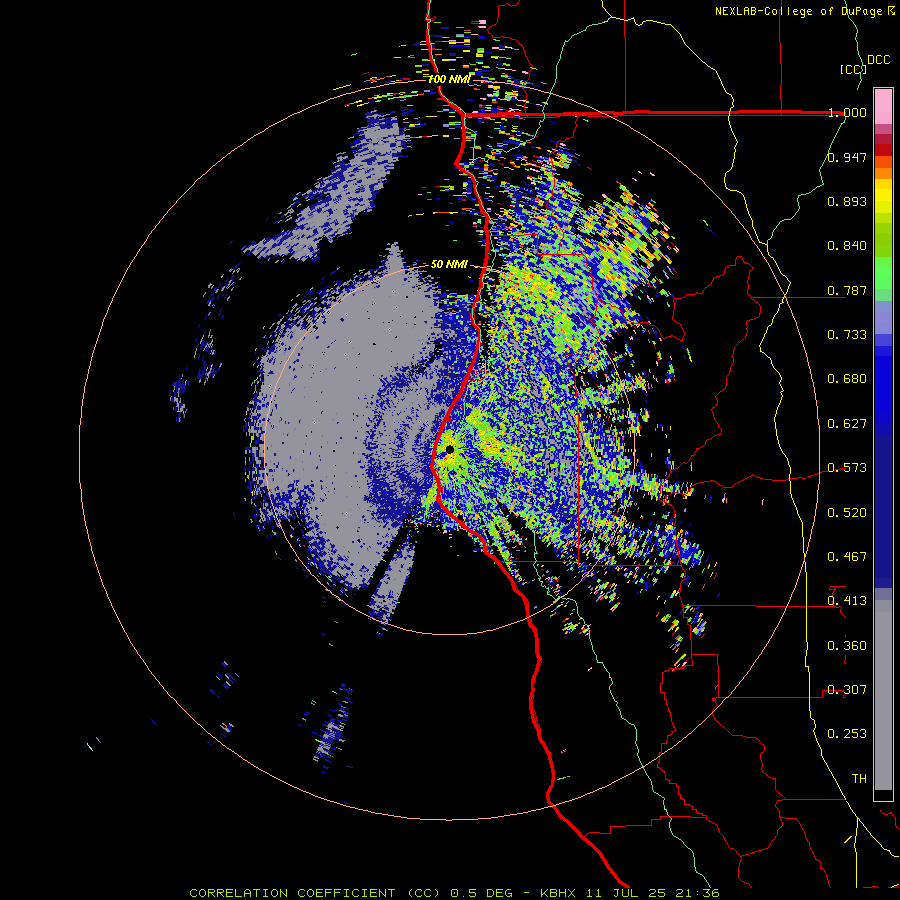Click the CORRELATION COEFFICIENT (CC) caption text
The width and height of the screenshot is (900, 900).
click(314, 893)
